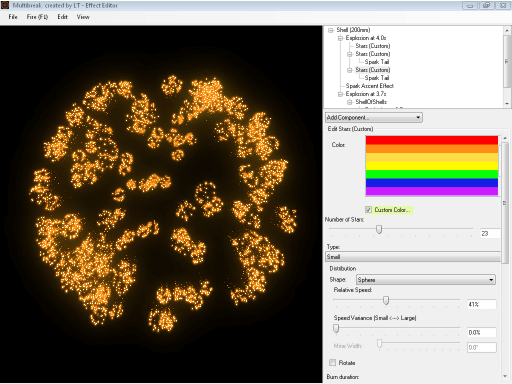The image size is (512, 384).
Task: Open the File menu
Action: (x=13, y=17)
